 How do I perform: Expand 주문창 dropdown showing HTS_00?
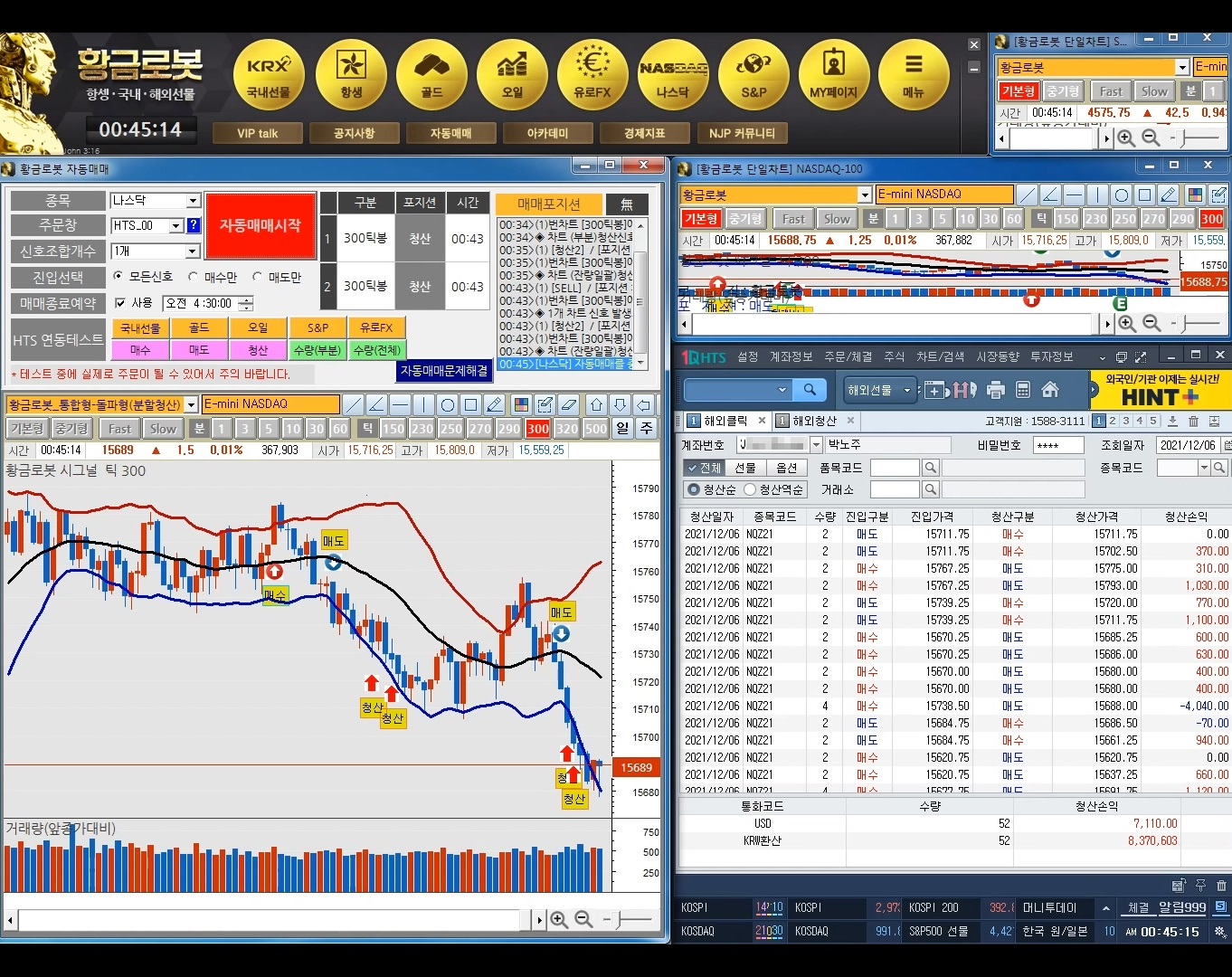[175, 225]
